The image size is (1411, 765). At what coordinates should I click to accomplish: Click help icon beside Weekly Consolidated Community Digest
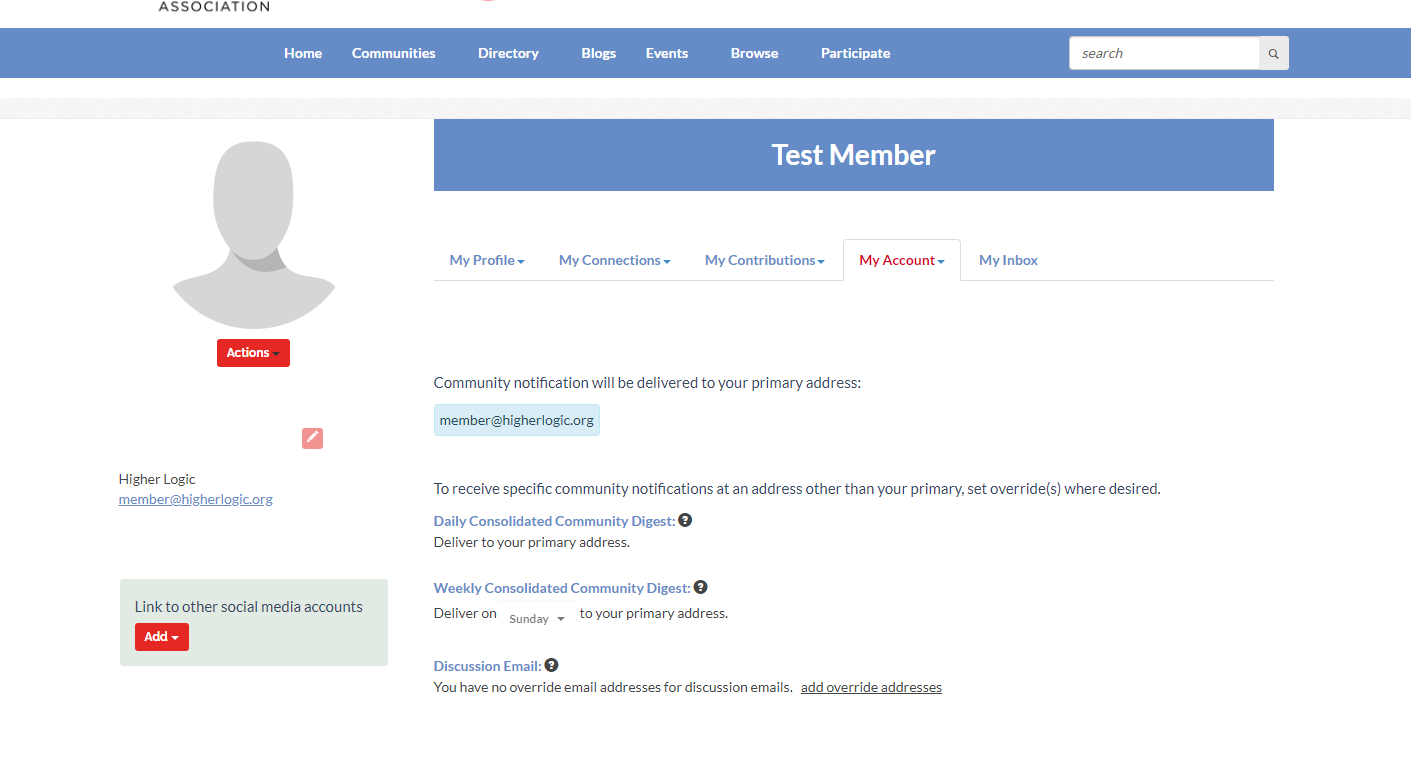(700, 587)
